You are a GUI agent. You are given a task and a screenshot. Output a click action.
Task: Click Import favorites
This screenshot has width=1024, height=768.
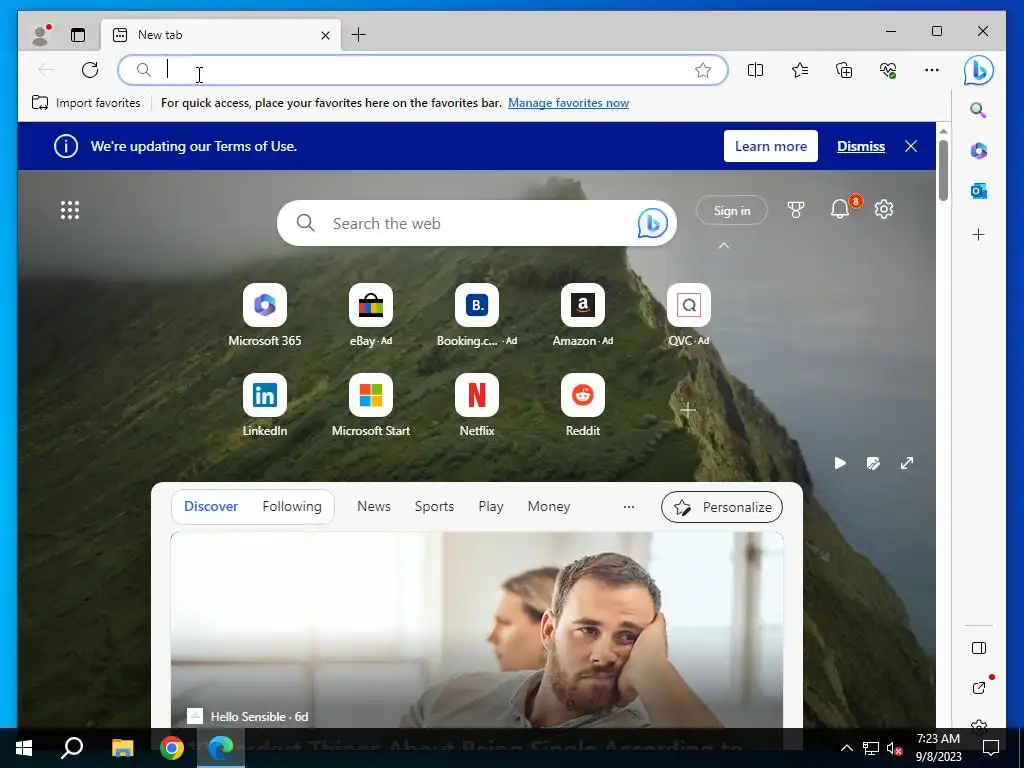(x=86, y=103)
